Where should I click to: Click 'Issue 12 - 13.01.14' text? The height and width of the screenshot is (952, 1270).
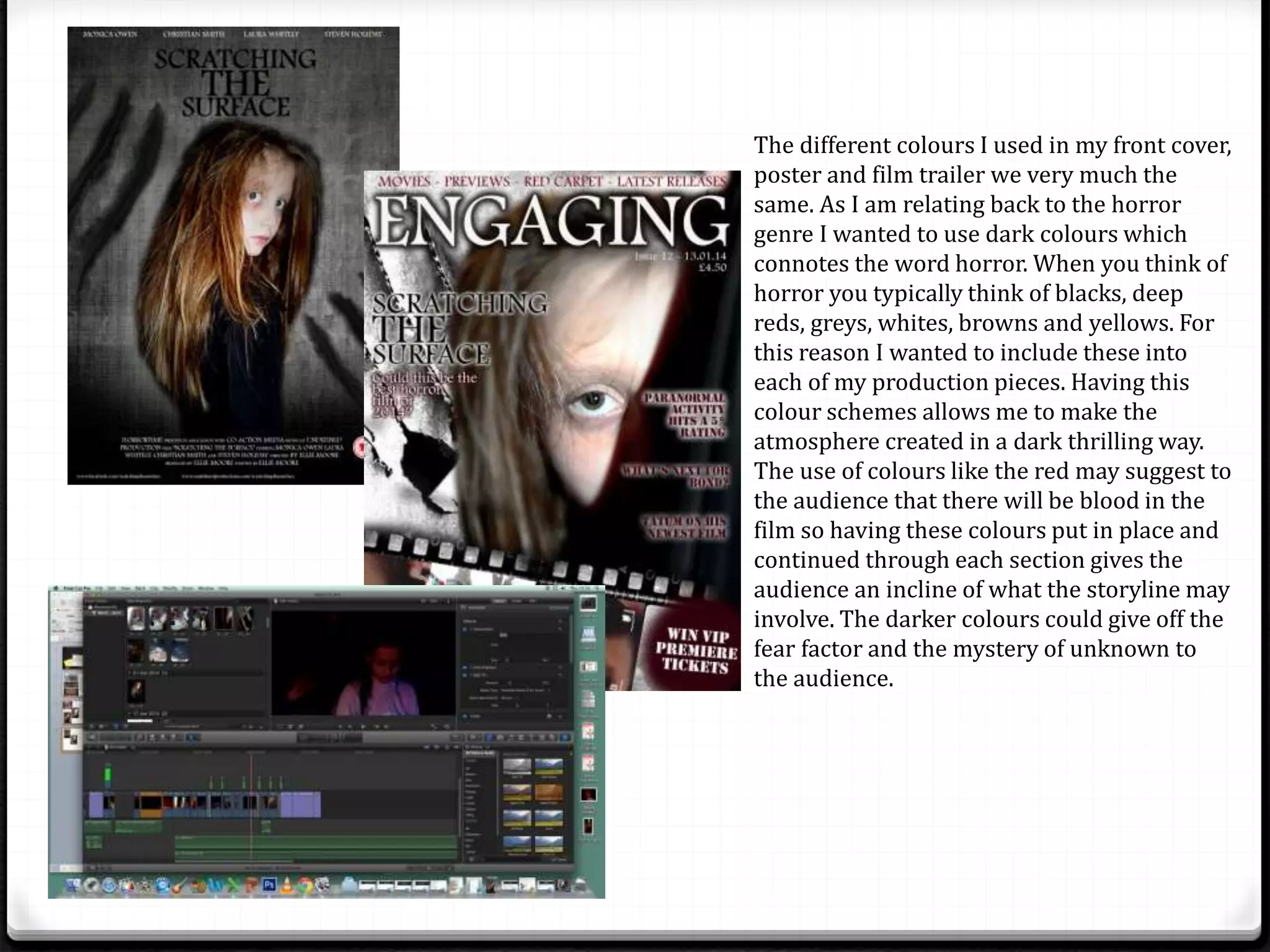pos(680,257)
